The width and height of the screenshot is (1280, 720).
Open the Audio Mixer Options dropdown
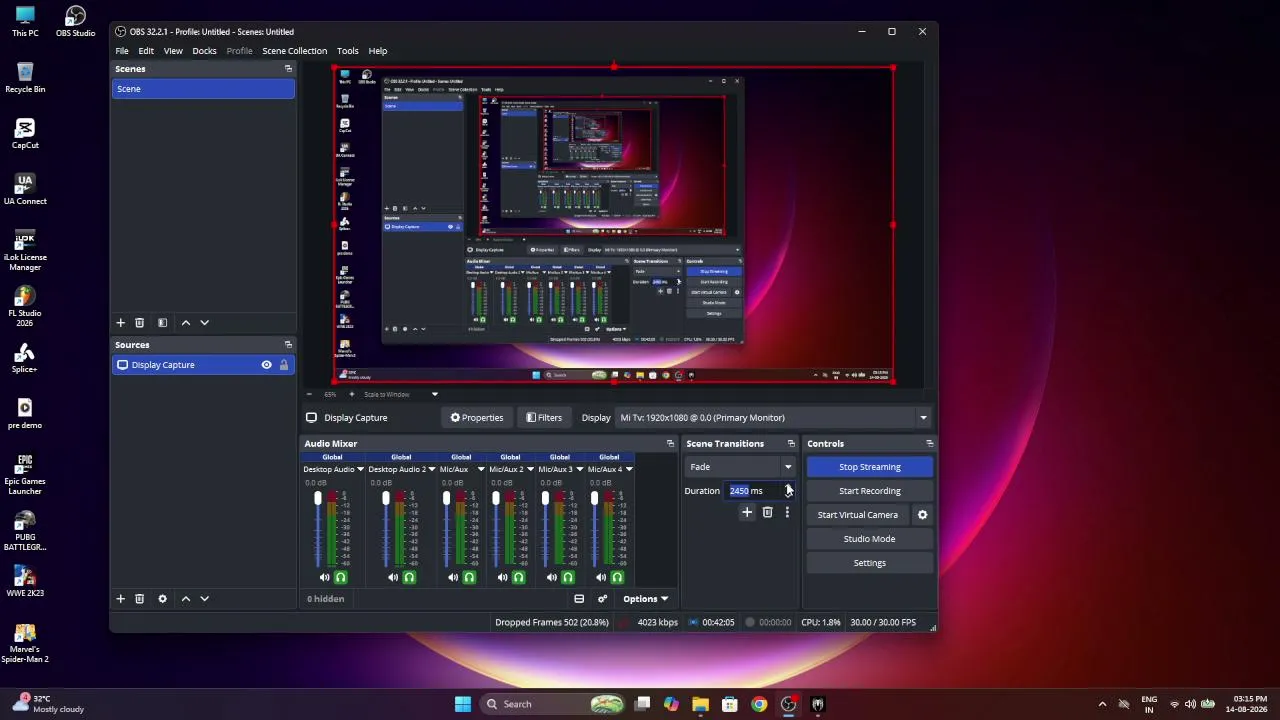645,599
